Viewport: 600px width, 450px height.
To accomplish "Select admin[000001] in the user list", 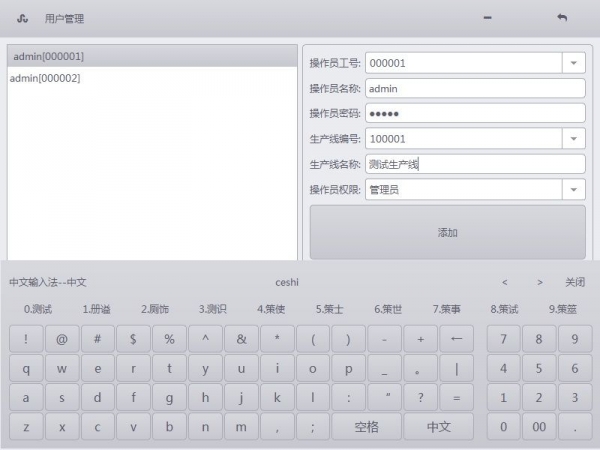I will pos(49,56).
